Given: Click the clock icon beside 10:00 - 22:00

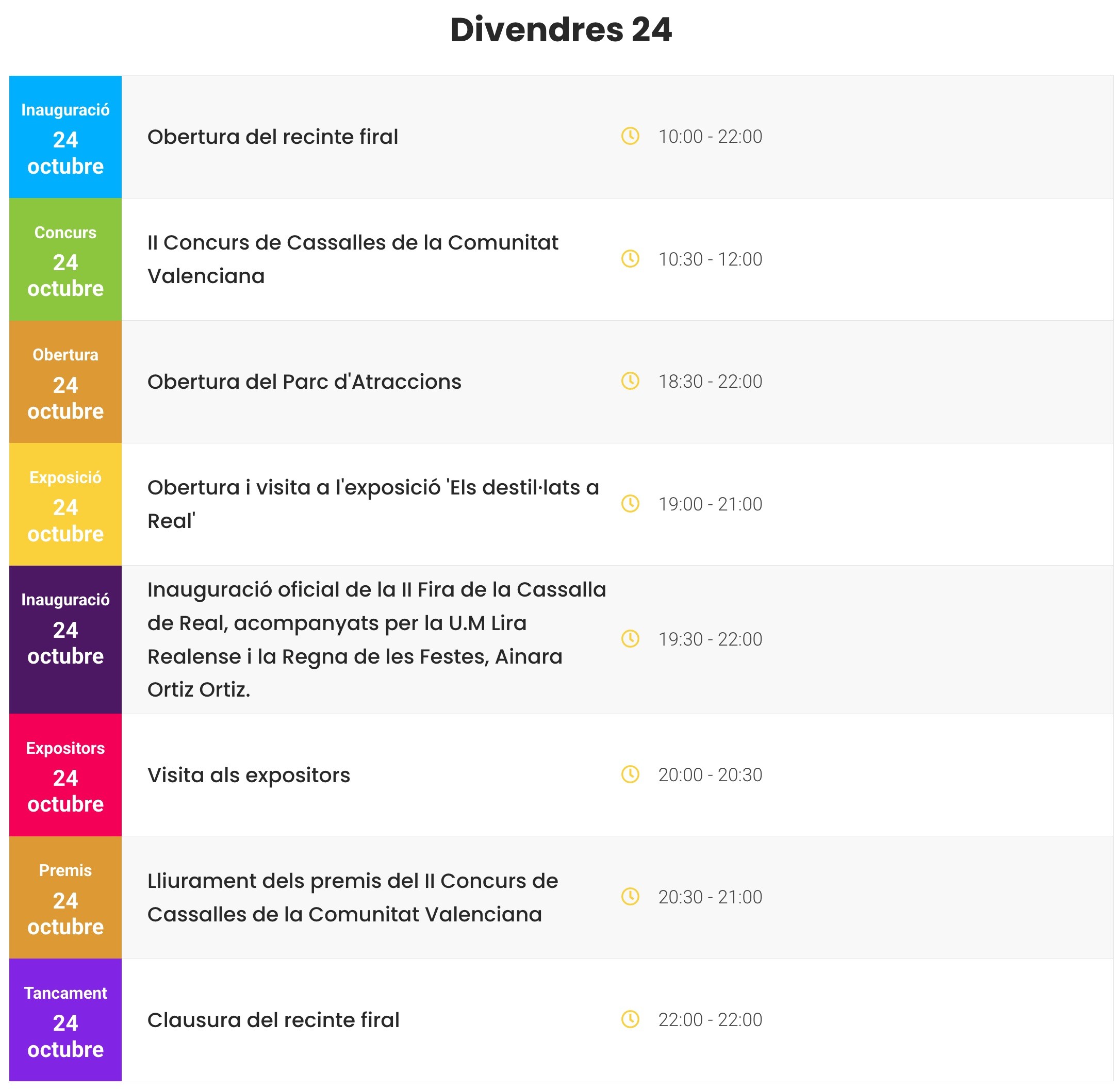Looking at the screenshot, I should coord(630,136).
